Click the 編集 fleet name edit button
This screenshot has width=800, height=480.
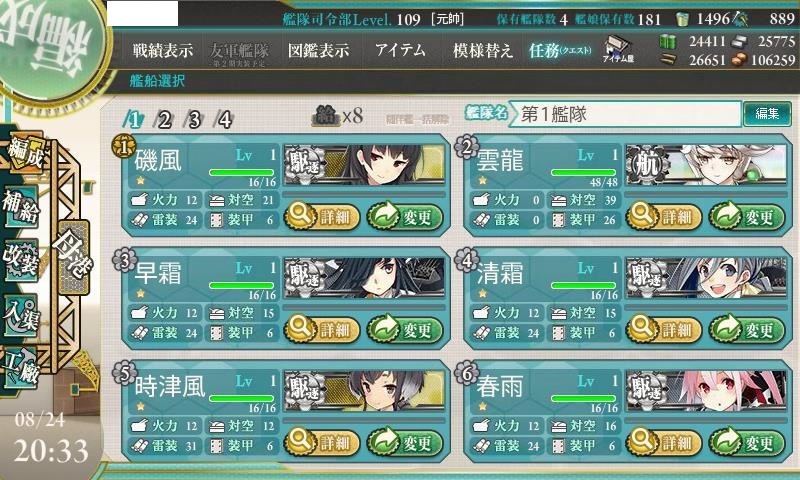click(x=767, y=114)
